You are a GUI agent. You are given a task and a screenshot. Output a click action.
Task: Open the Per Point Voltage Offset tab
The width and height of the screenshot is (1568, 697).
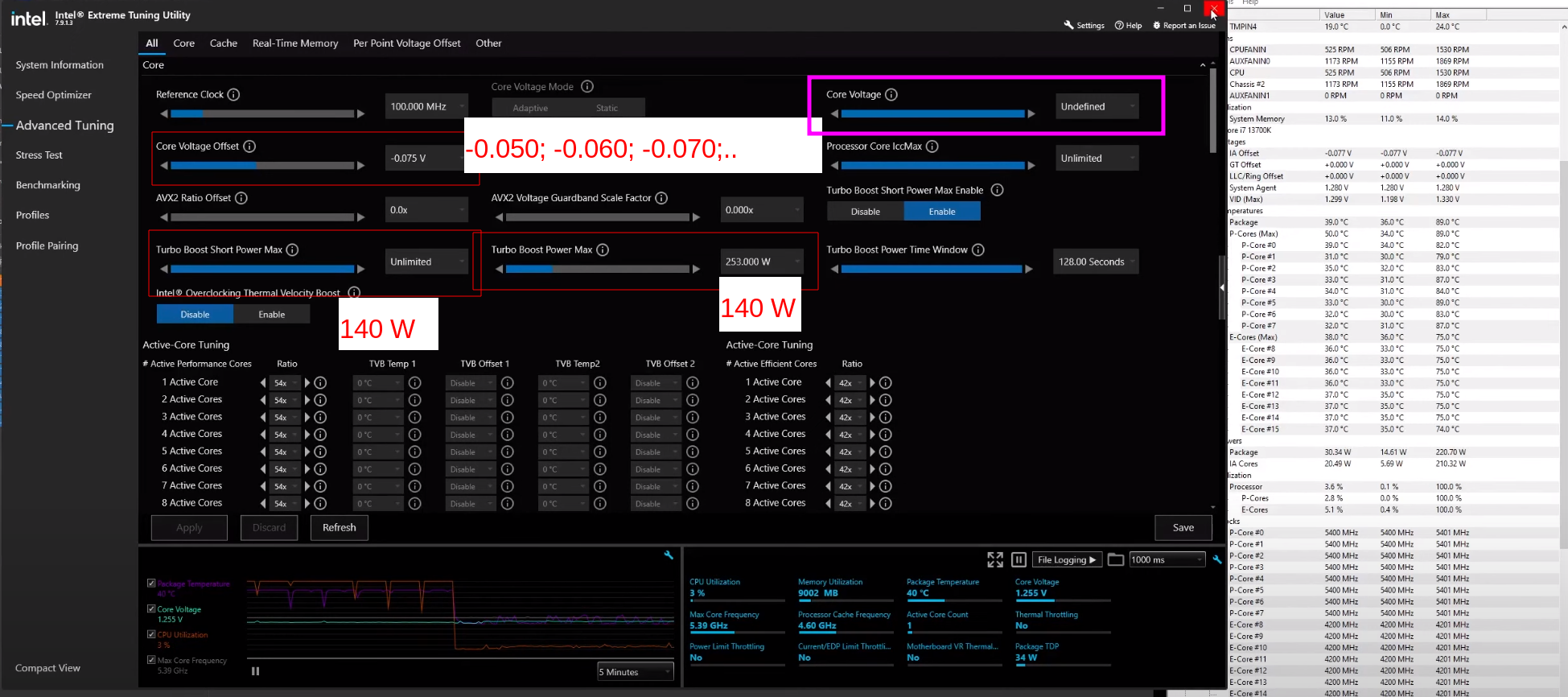tap(407, 43)
